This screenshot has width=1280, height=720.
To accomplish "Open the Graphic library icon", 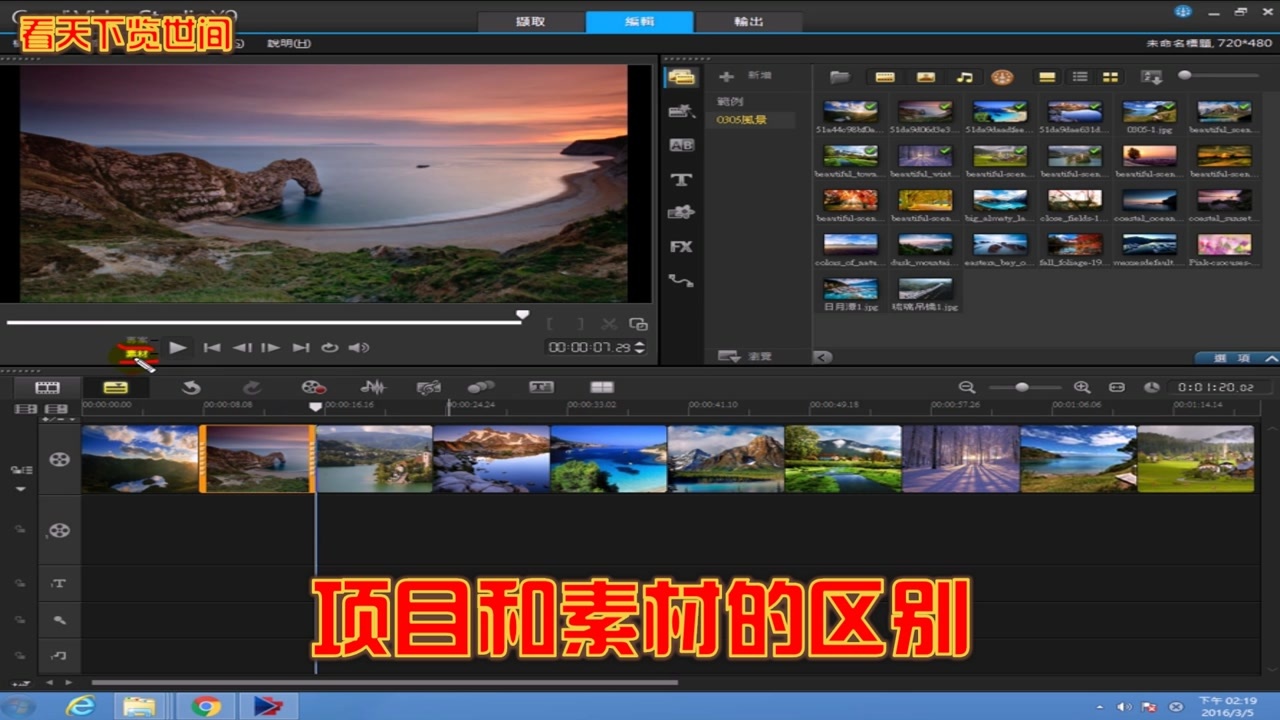I will [x=681, y=213].
